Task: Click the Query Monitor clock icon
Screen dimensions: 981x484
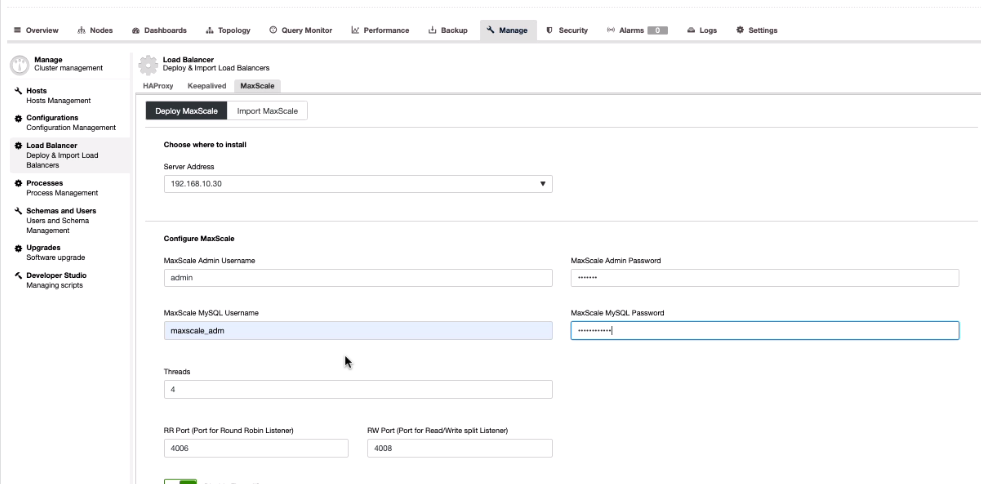Action: [273, 30]
